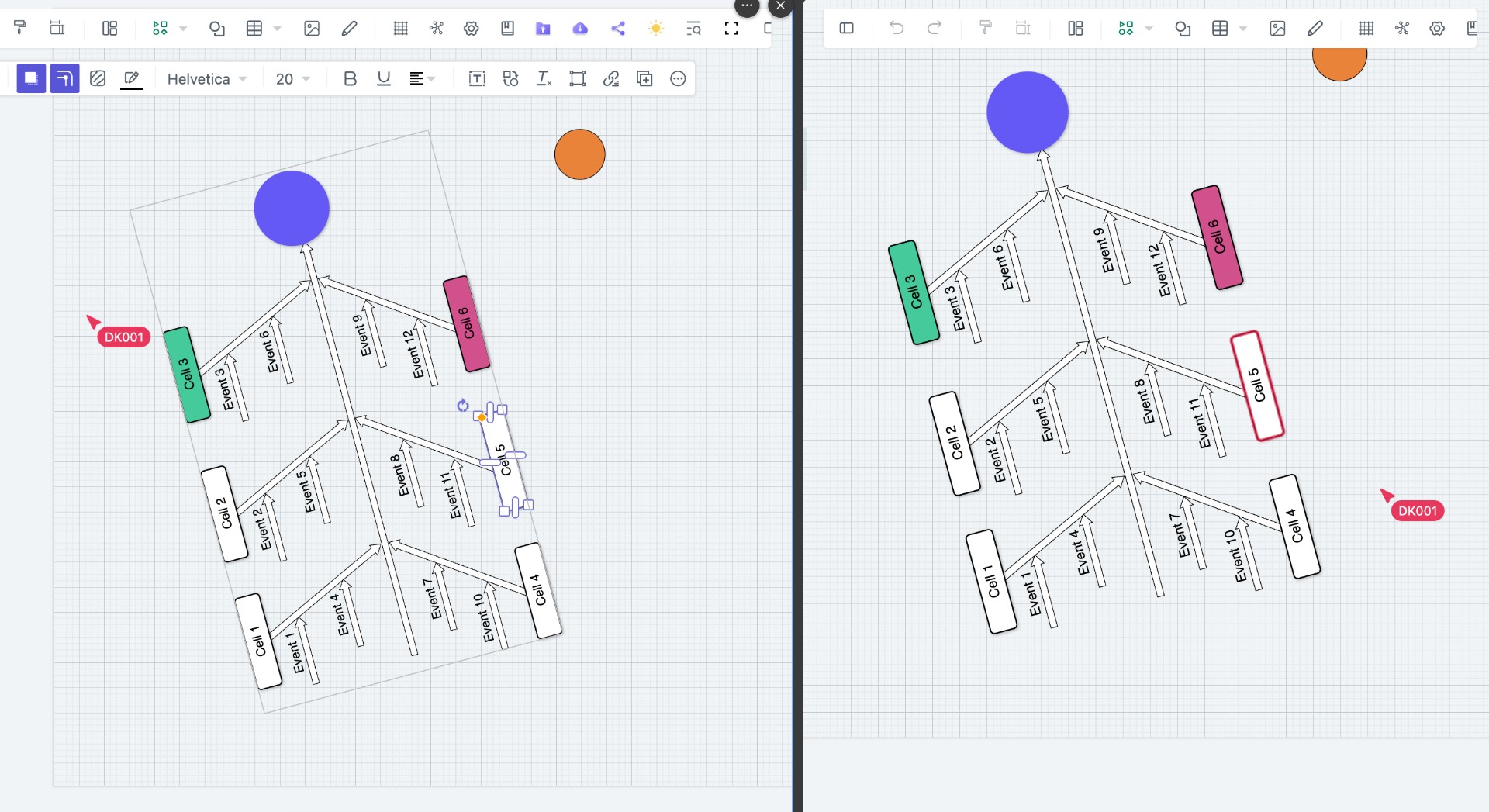1489x812 pixels.
Task: Select the green Cell 3 node in left pane
Action: pos(187,375)
